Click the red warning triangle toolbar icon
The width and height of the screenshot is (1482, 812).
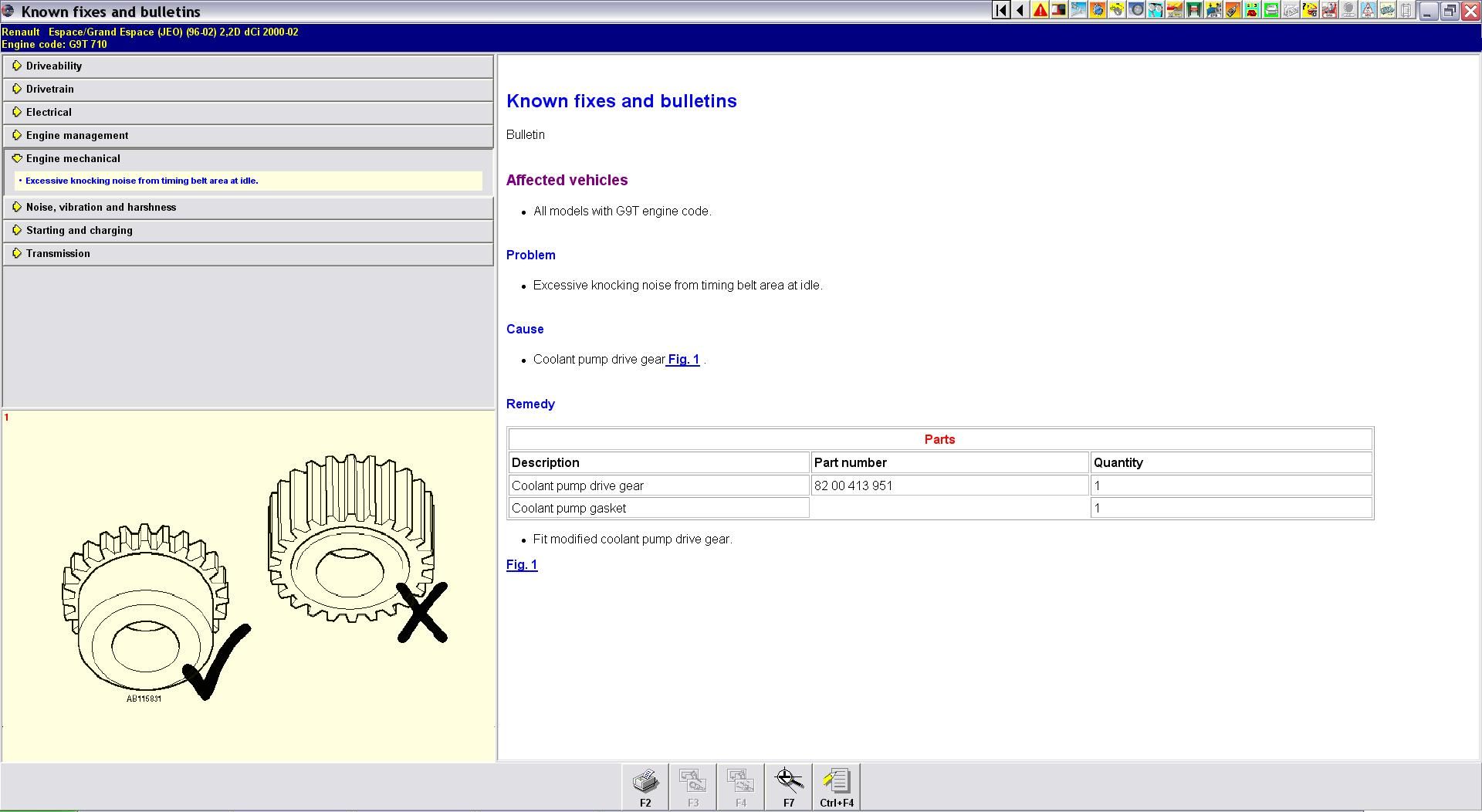coord(1040,10)
